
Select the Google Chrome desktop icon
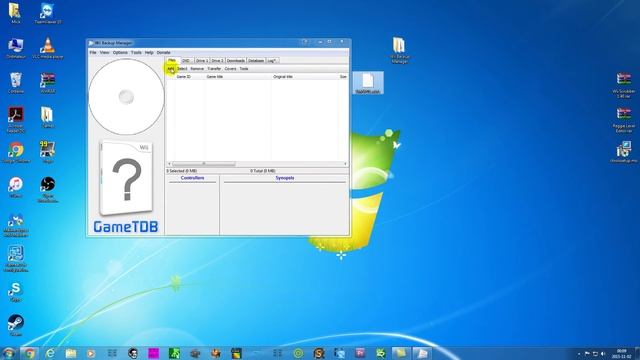pos(16,153)
